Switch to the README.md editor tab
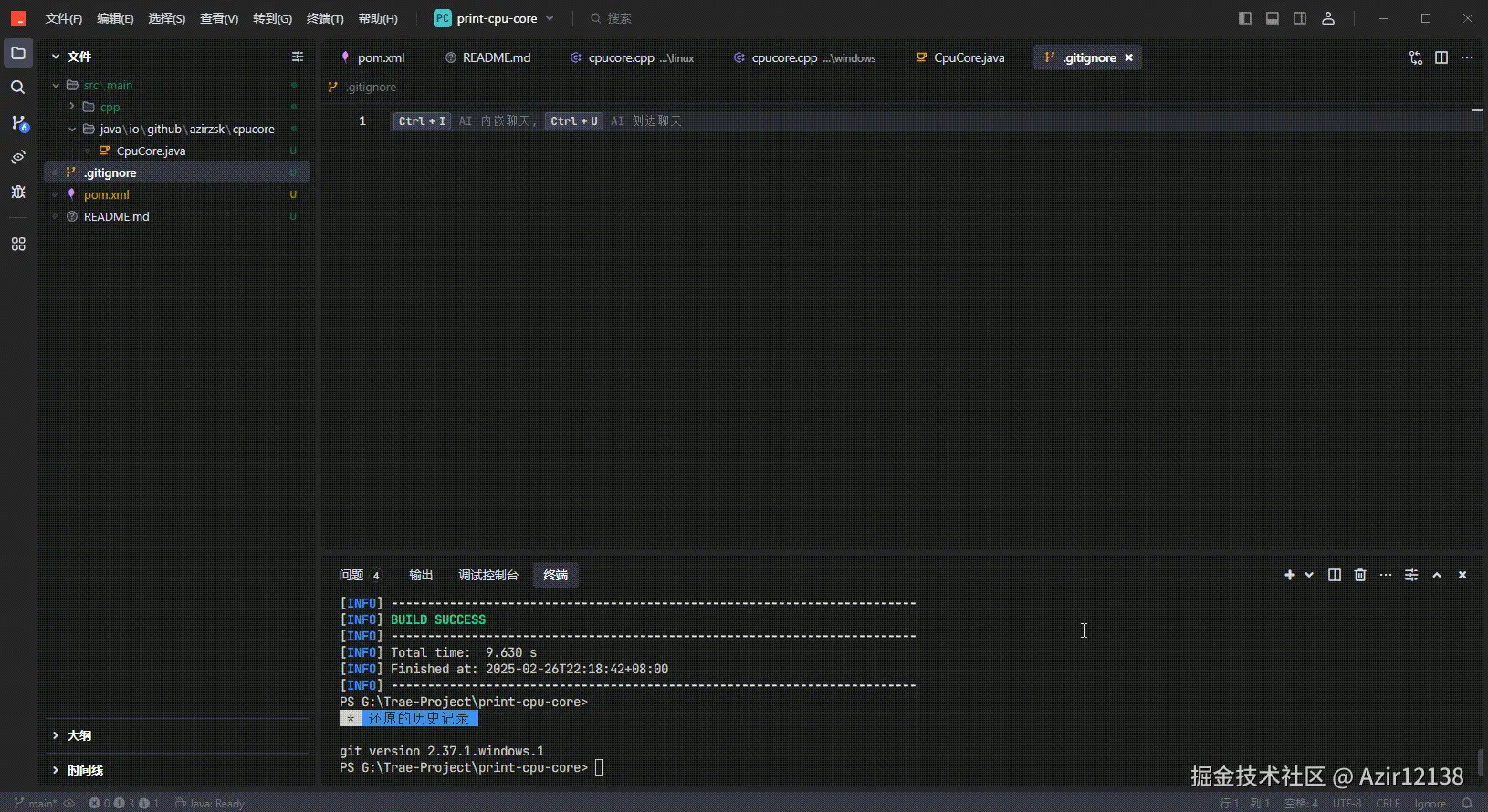The image size is (1488, 812). tap(487, 57)
